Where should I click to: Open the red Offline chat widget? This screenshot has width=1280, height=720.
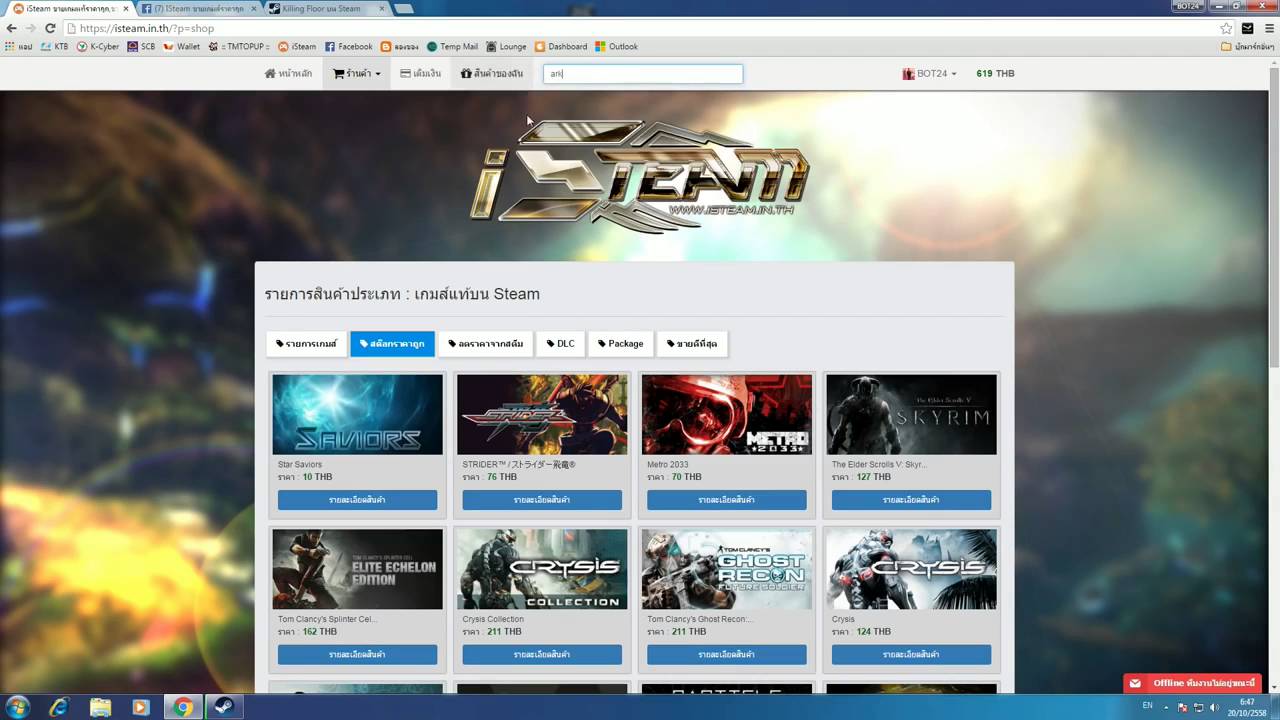[1192, 683]
